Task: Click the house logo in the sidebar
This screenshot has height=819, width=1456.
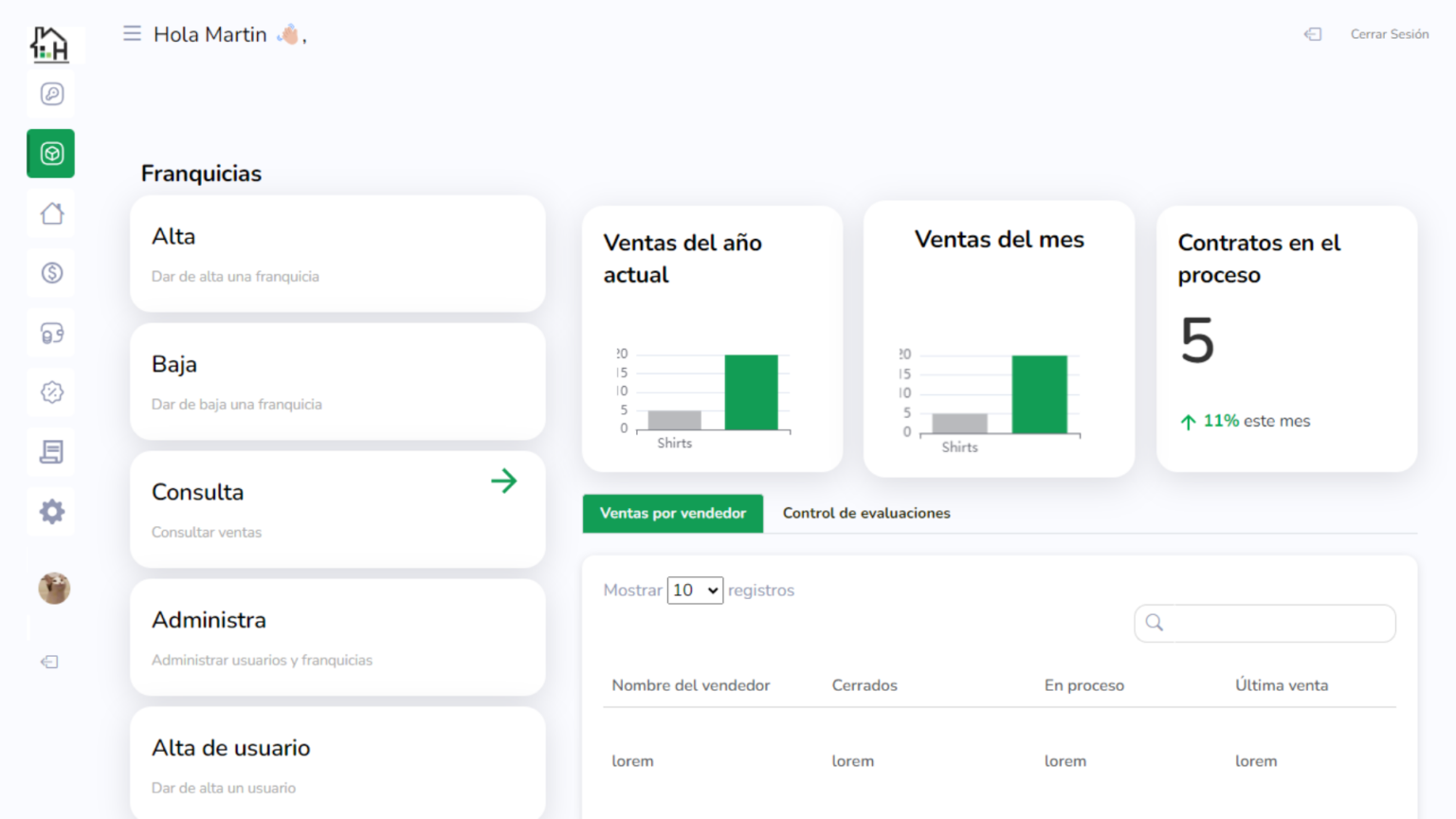Action: 49,44
